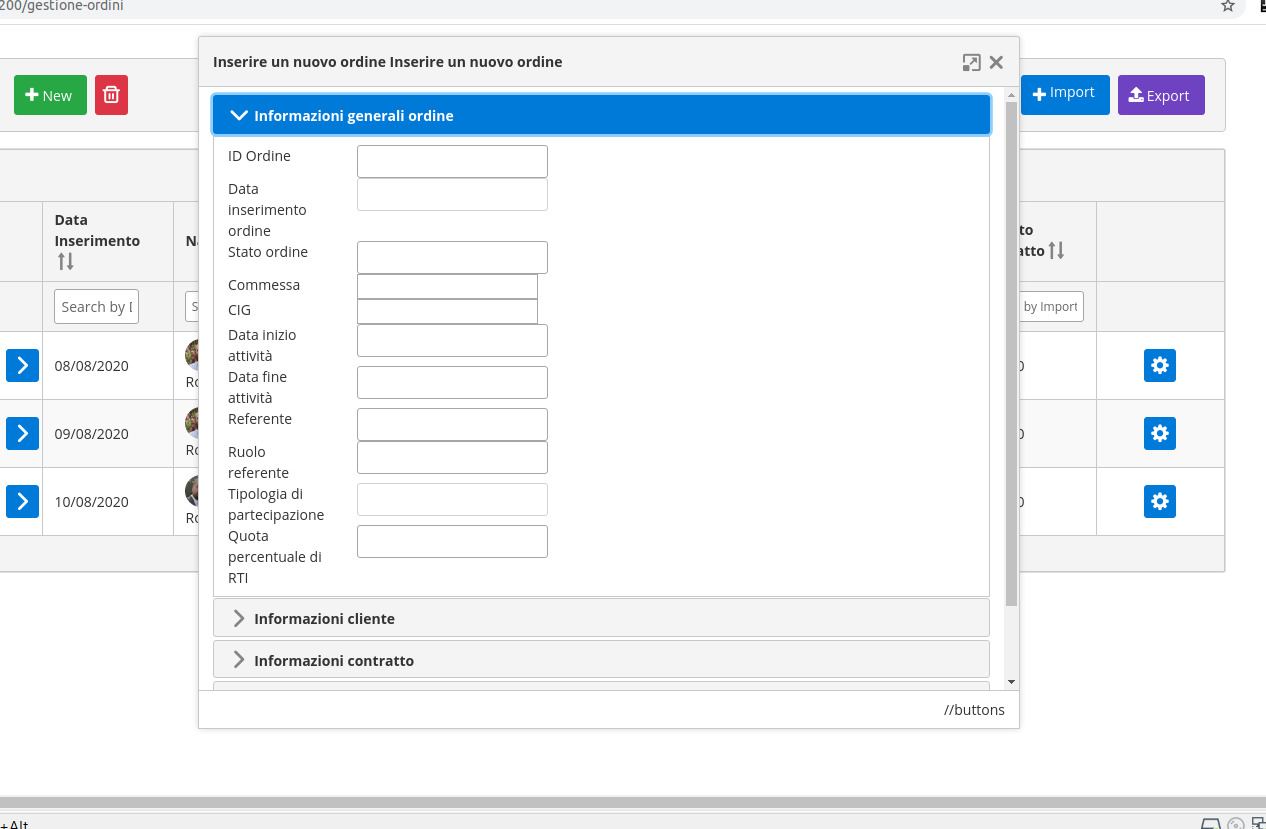This screenshot has width=1266, height=829.
Task: Expand the 08/08/2020 order row
Action: [x=22, y=365]
